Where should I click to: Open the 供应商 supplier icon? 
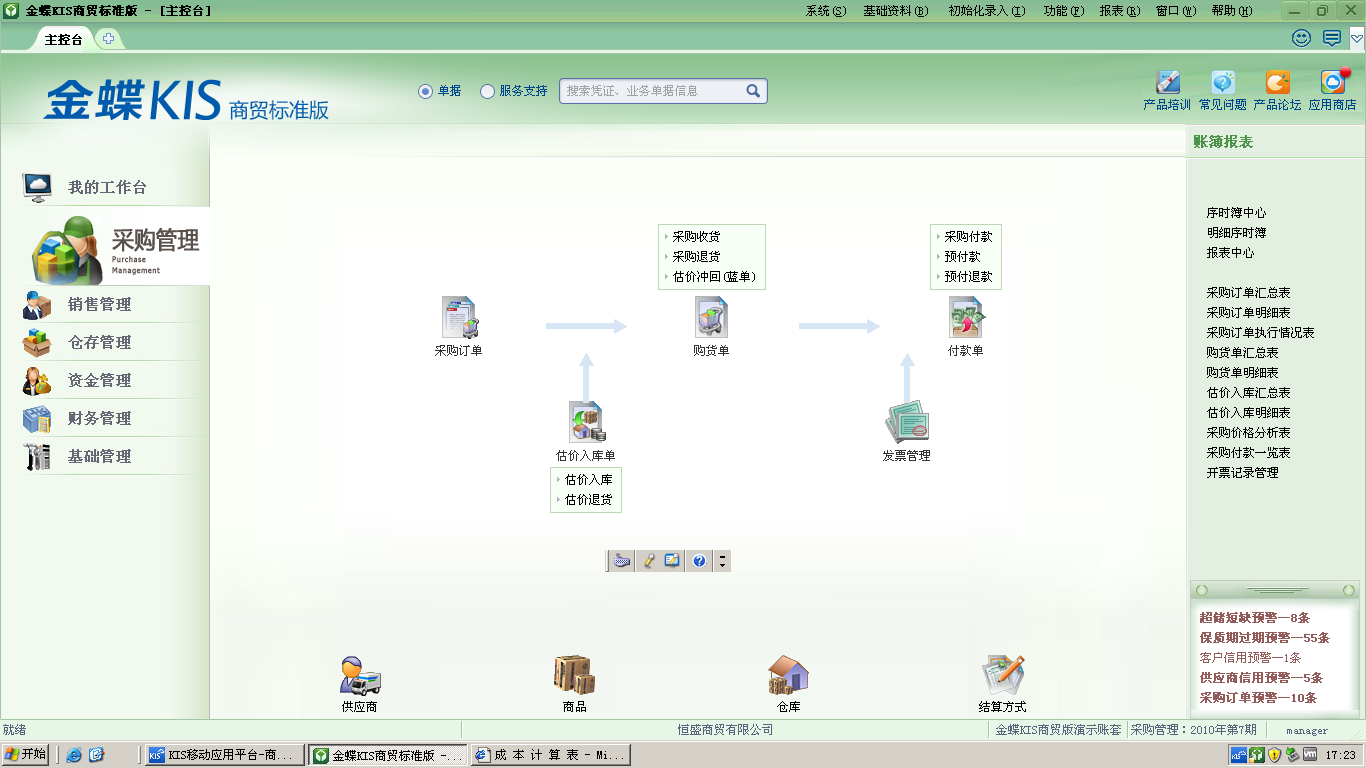(359, 676)
